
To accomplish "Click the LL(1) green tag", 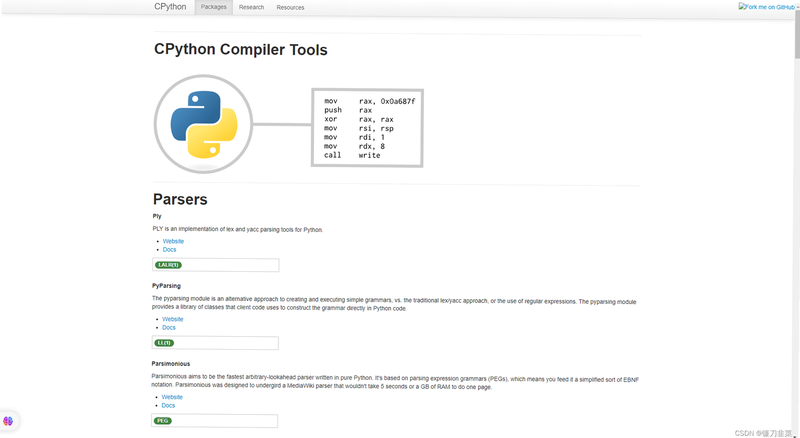I will (x=164, y=343).
